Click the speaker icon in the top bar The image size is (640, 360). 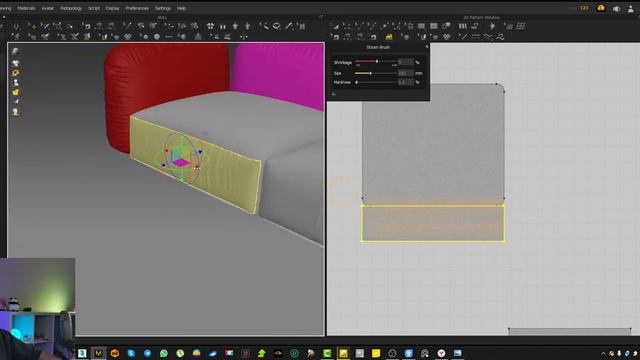(x=616, y=9)
